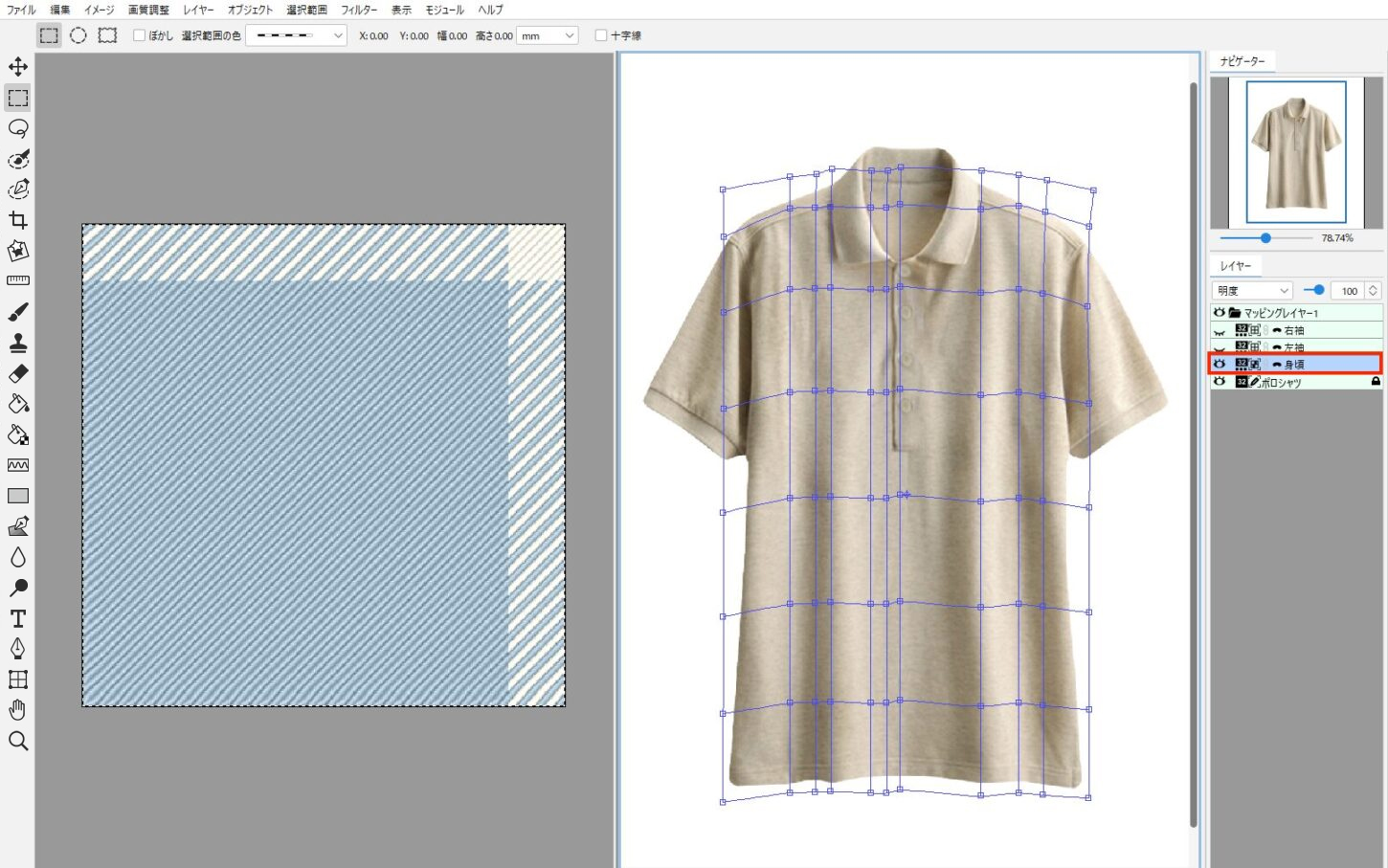The width and height of the screenshot is (1388, 868).
Task: Hide the ポロシャツ layer
Action: [1220, 382]
